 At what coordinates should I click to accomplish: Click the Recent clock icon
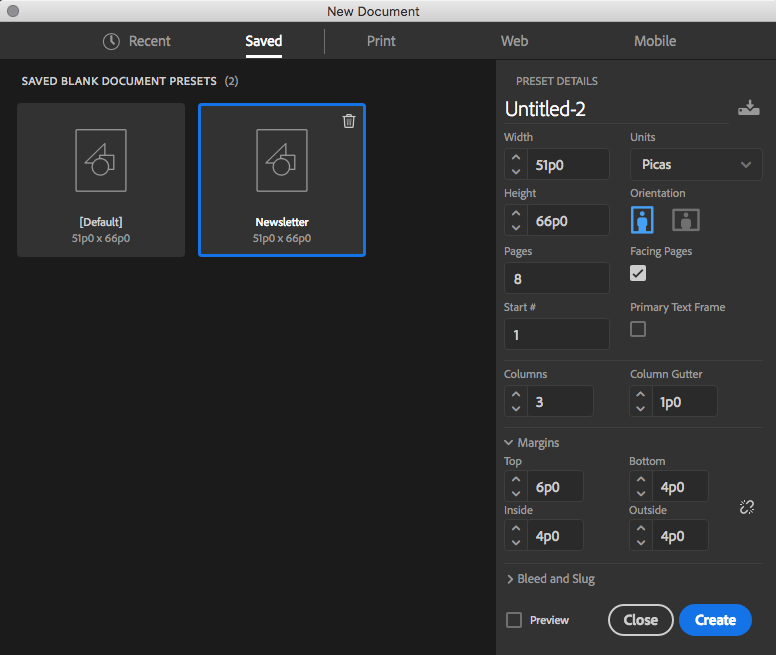(111, 42)
